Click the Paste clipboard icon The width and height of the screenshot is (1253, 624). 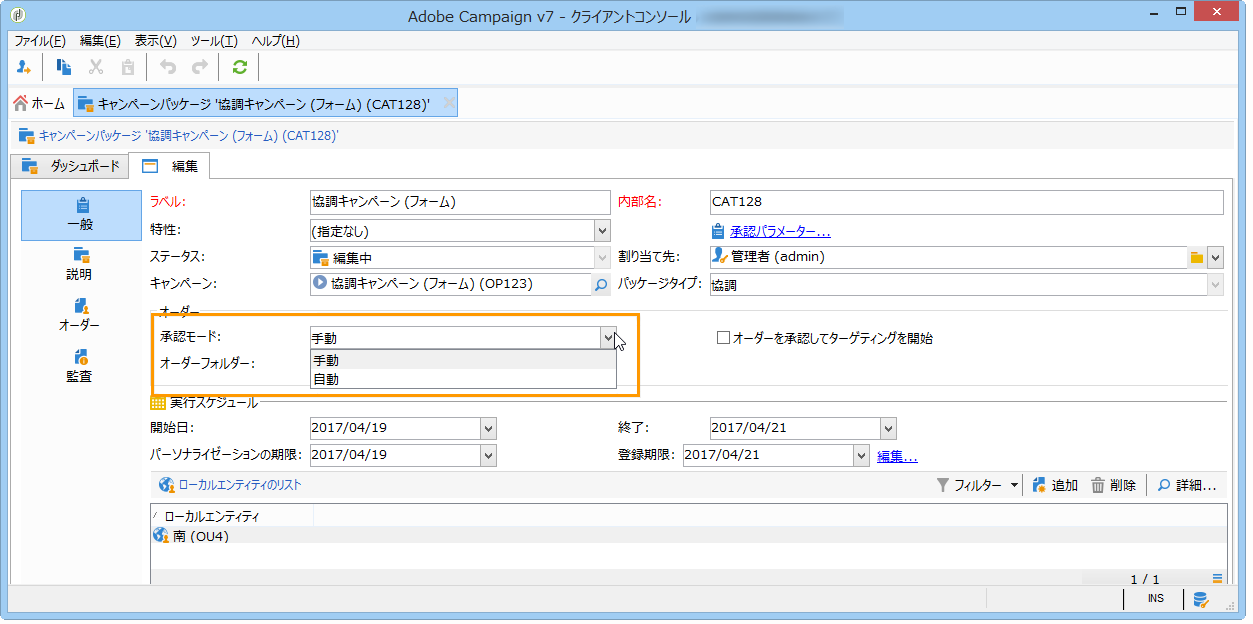(128, 67)
